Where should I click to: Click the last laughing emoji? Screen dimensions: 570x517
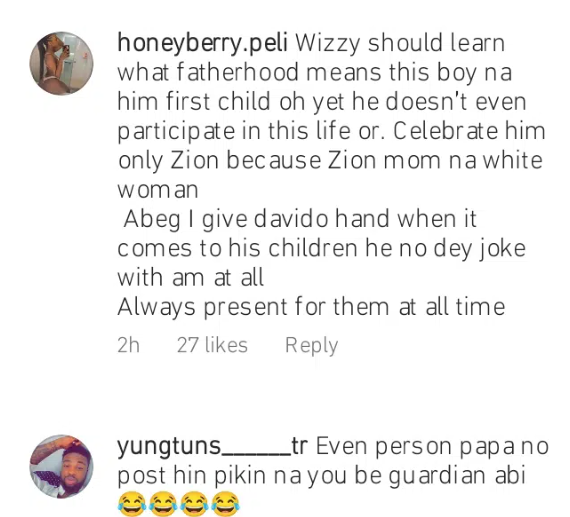pos(225,504)
